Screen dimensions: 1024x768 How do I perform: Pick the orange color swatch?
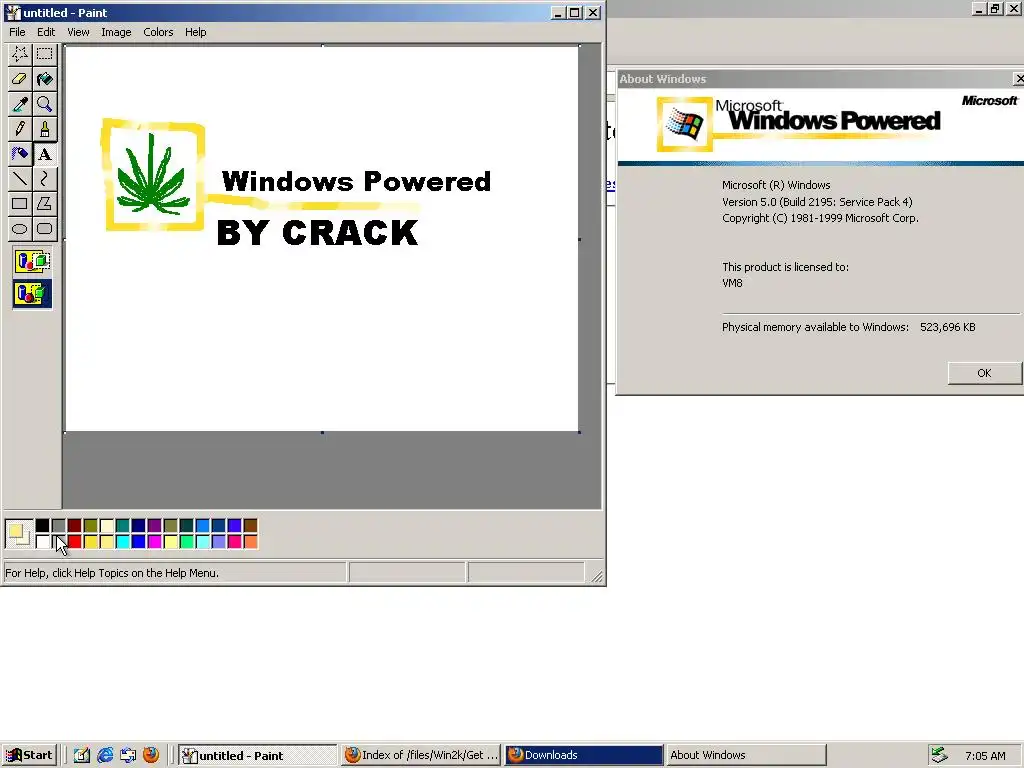click(251, 541)
